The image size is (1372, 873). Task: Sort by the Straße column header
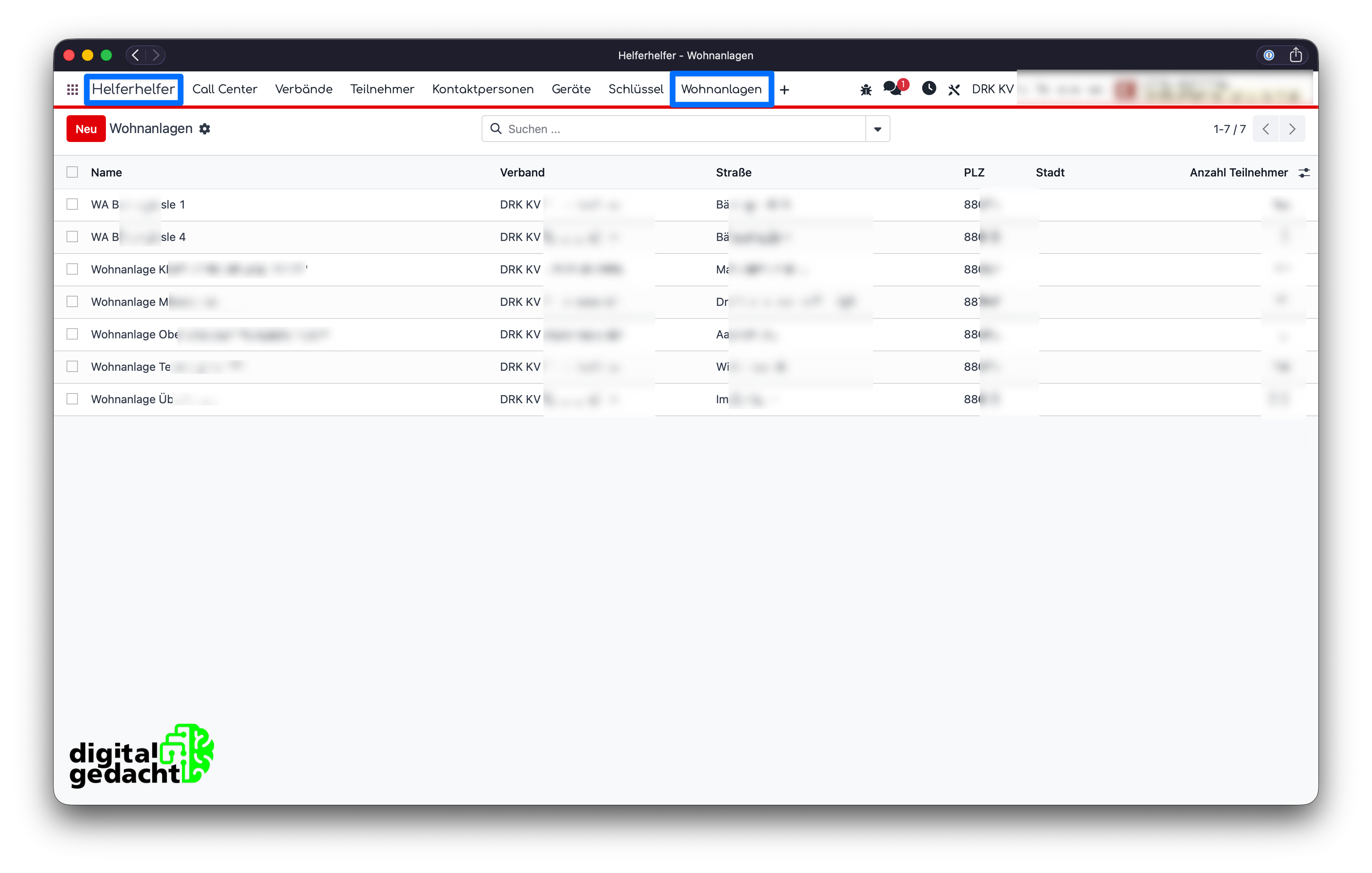click(734, 173)
